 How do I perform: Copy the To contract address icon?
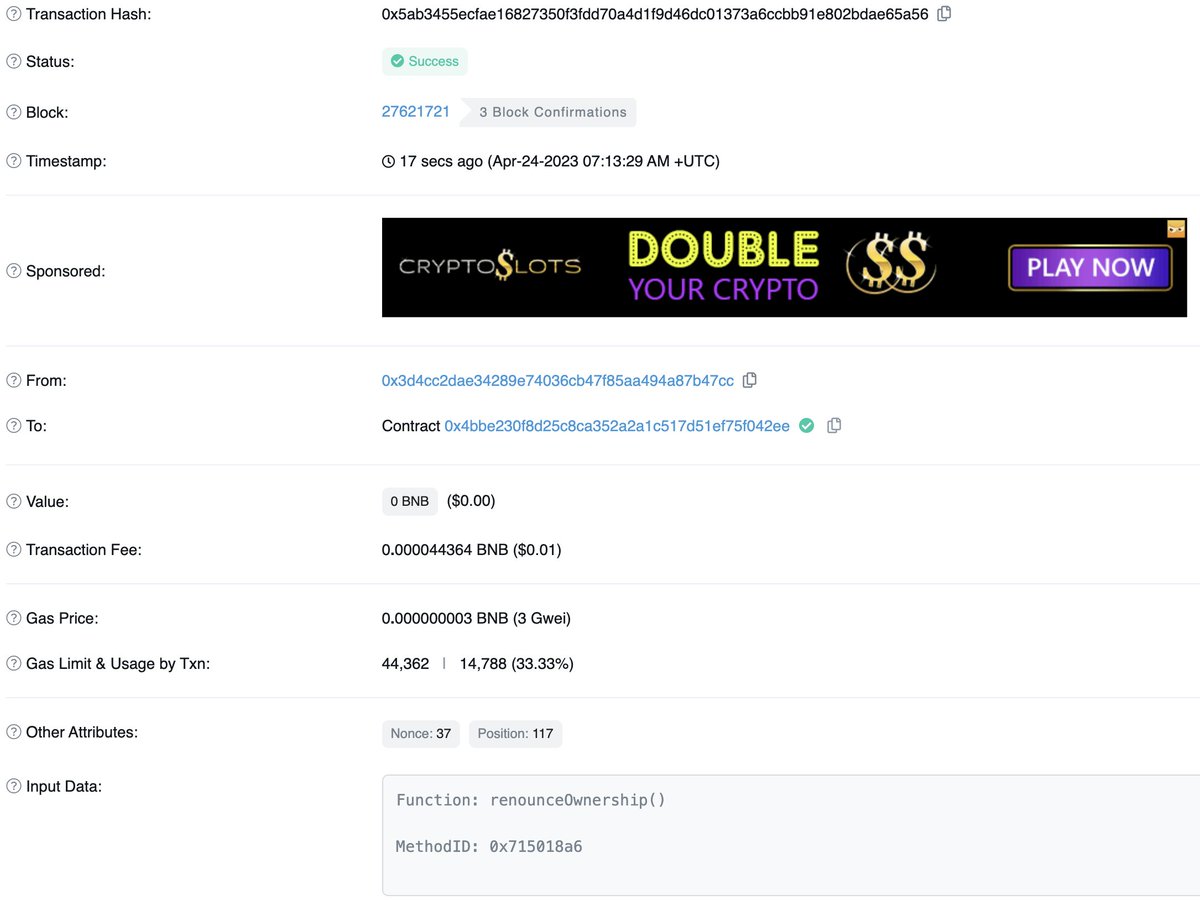coord(834,425)
